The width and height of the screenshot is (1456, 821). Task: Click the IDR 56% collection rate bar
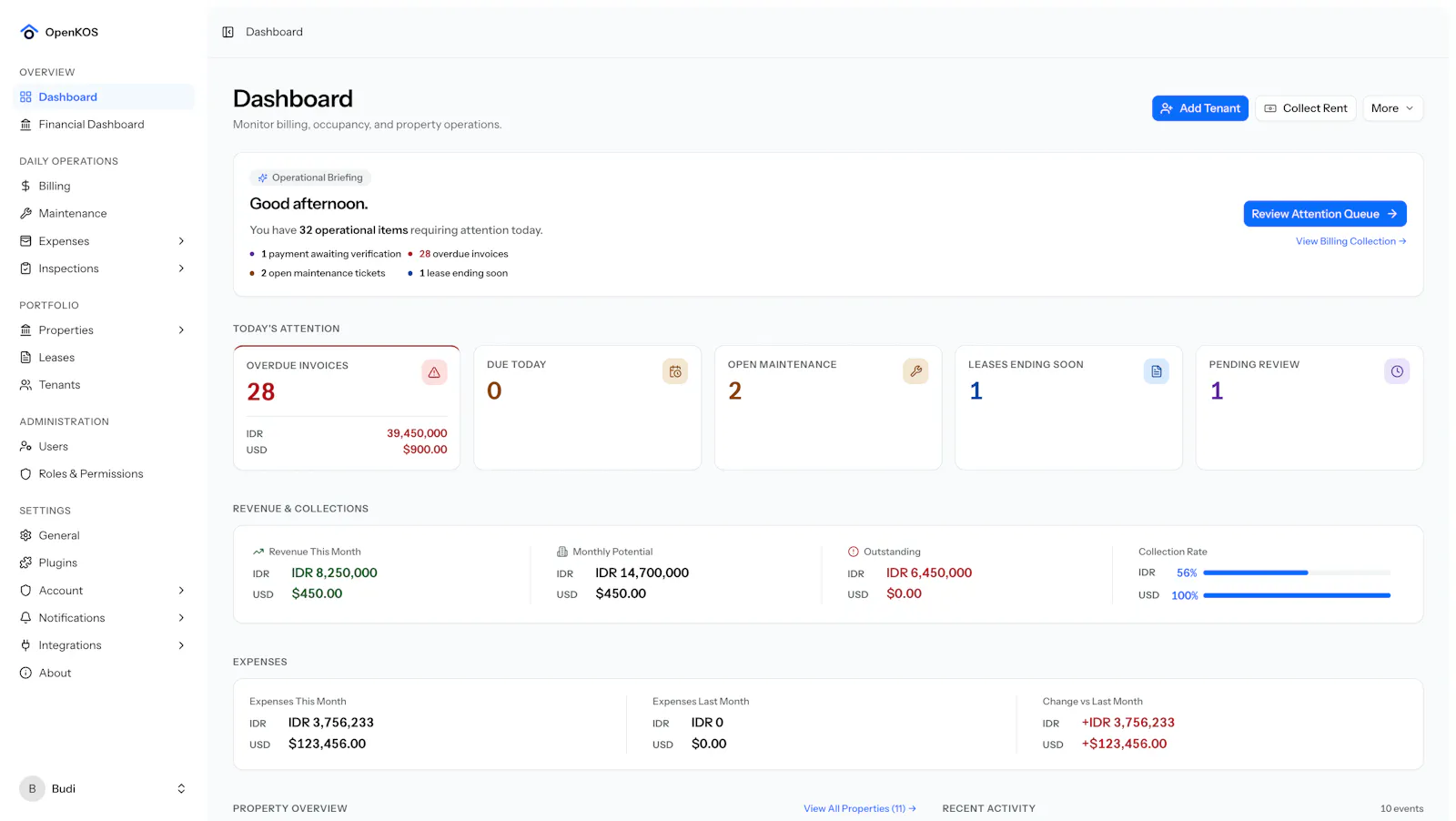[x=1297, y=573]
